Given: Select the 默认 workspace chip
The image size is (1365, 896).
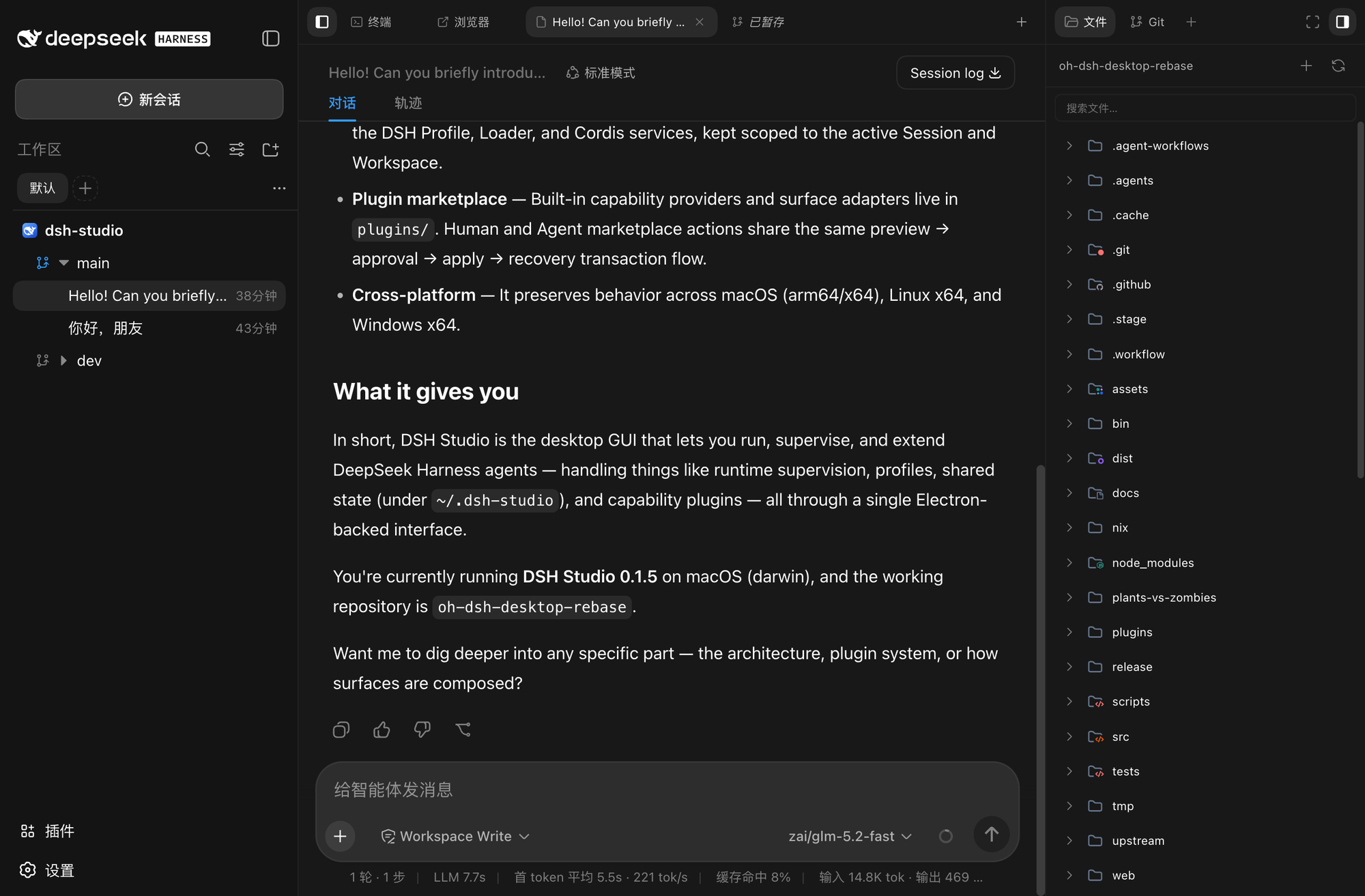Looking at the screenshot, I should click(x=42, y=188).
